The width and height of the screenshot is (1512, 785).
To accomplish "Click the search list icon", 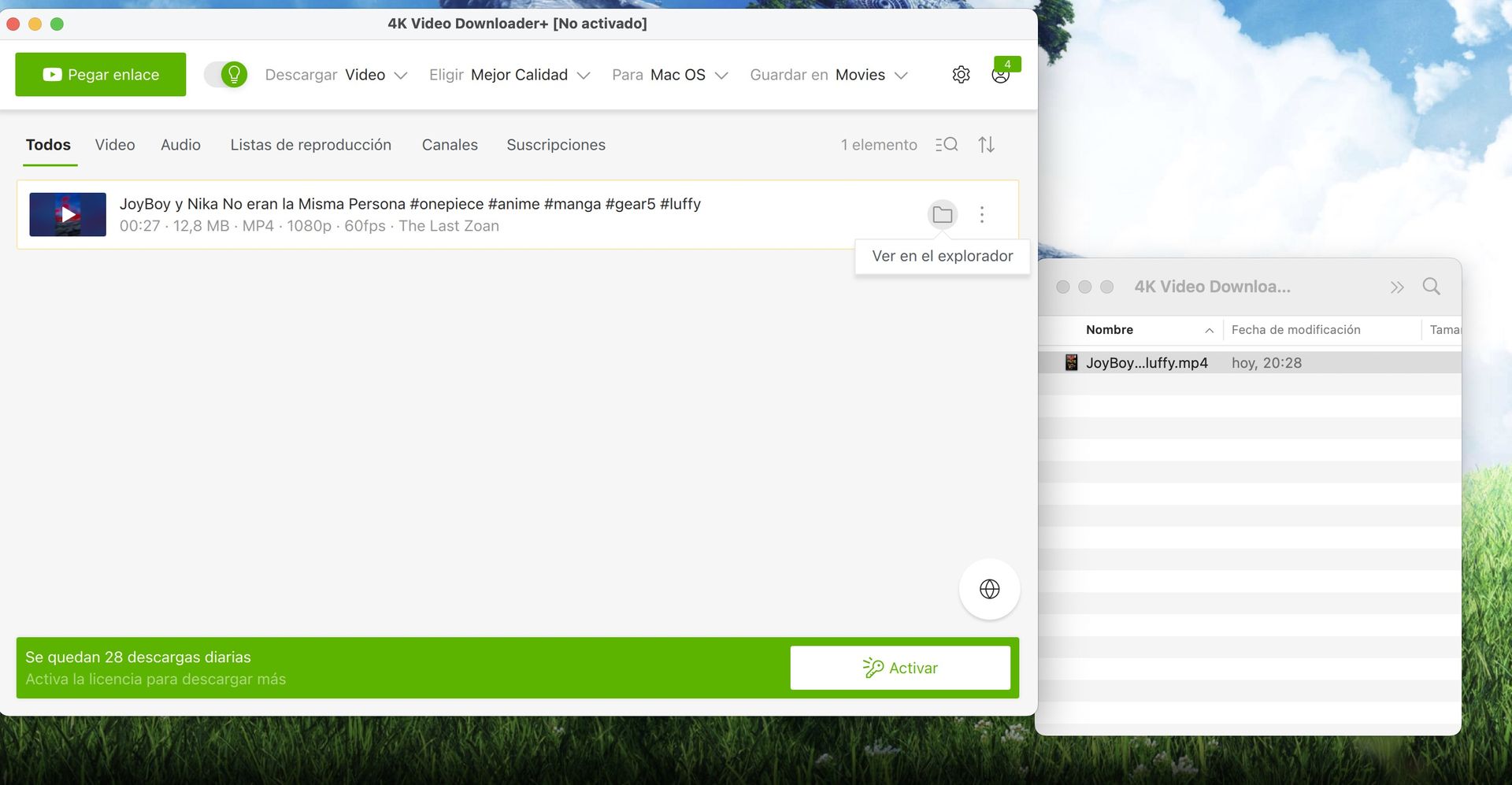I will click(x=947, y=145).
